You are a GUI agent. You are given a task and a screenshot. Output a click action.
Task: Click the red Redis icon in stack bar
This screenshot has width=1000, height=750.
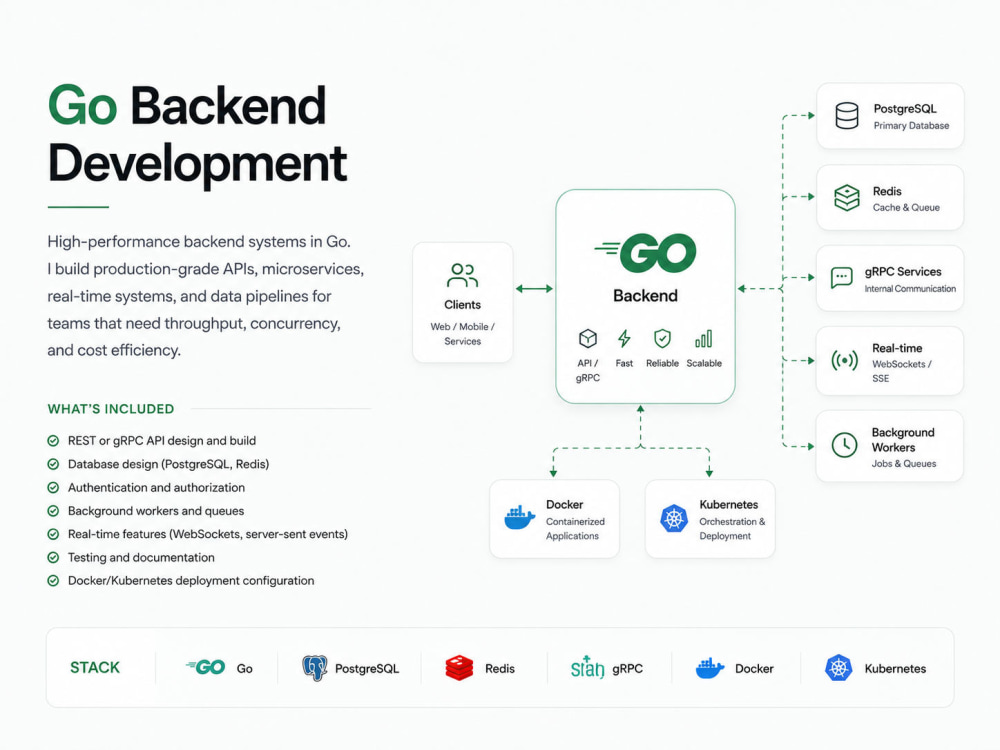coord(459,668)
